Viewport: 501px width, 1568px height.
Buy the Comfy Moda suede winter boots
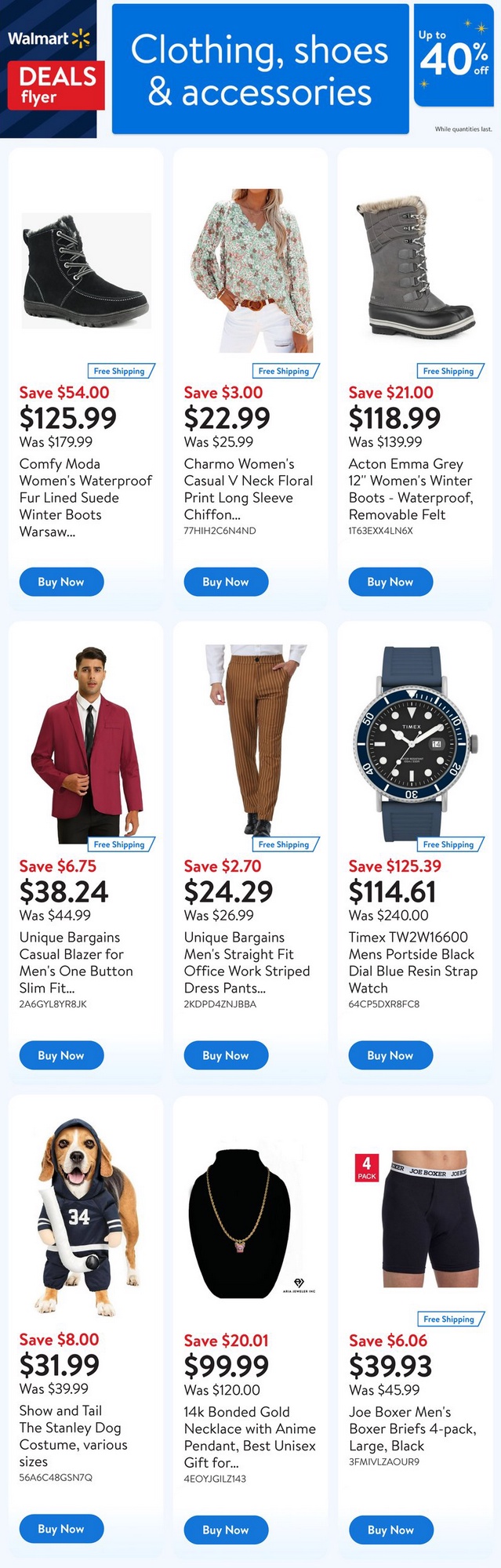(x=61, y=582)
